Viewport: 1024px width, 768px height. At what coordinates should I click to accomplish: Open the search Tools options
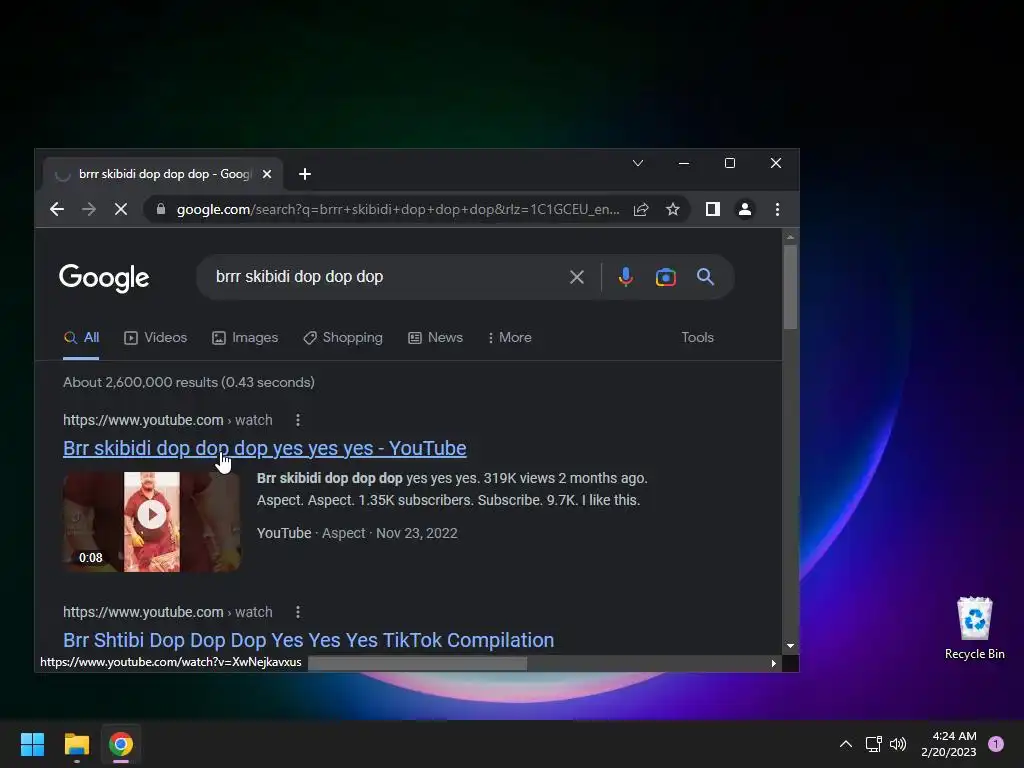(697, 338)
